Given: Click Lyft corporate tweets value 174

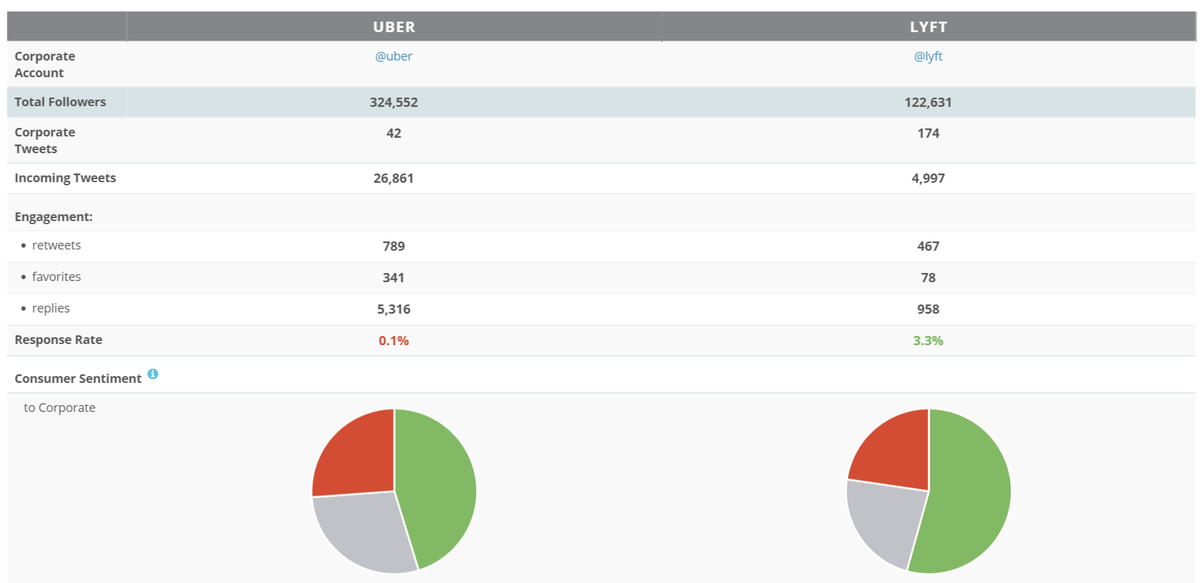Looking at the screenshot, I should point(928,132).
